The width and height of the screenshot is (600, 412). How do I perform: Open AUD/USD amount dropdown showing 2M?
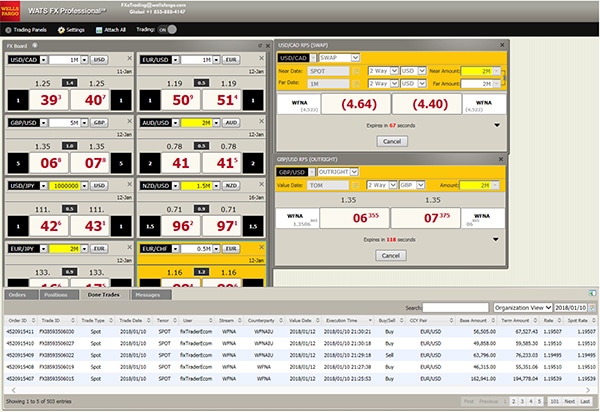coord(217,123)
